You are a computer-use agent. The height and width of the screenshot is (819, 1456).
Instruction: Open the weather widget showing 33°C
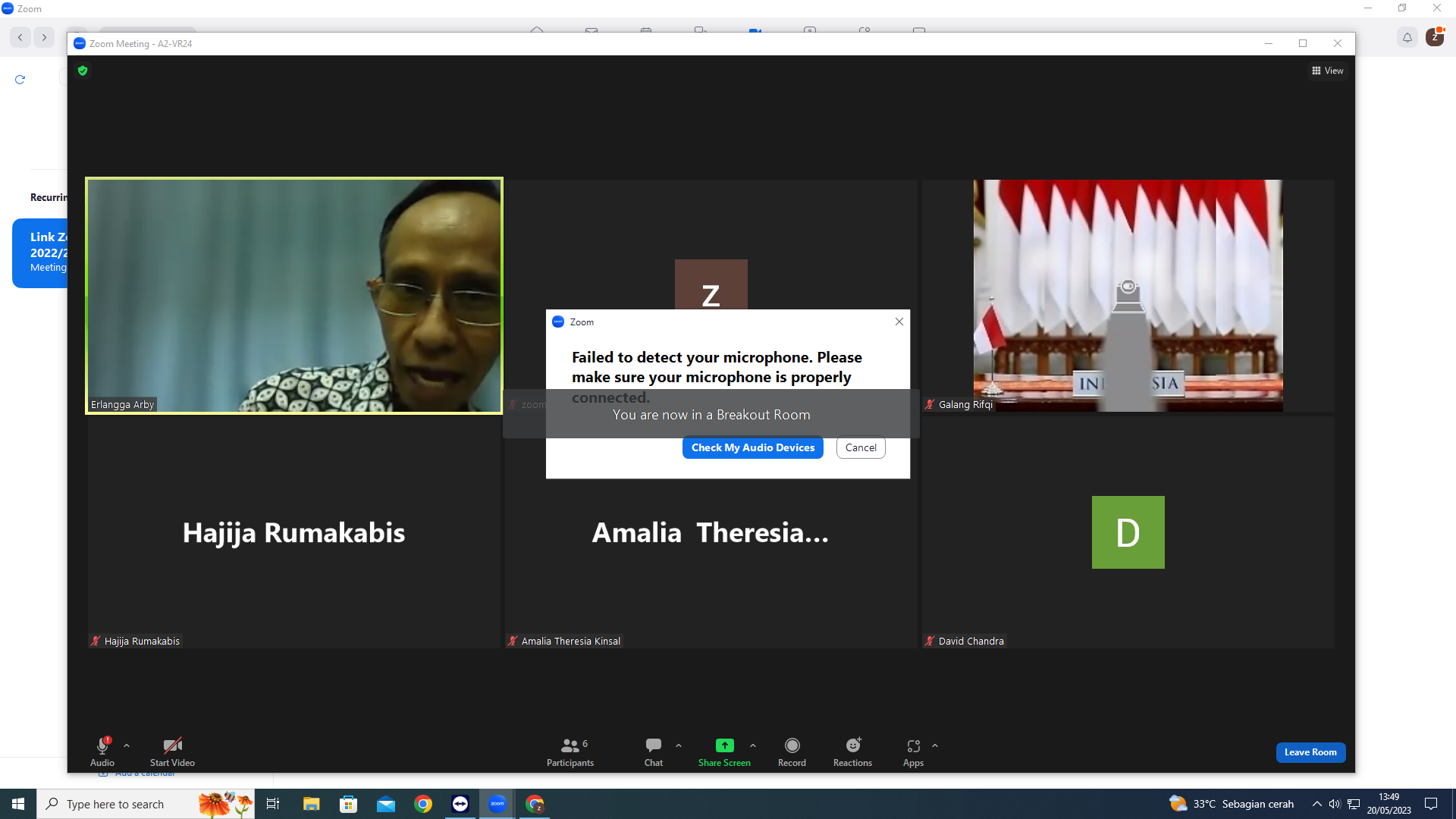tap(1232, 804)
